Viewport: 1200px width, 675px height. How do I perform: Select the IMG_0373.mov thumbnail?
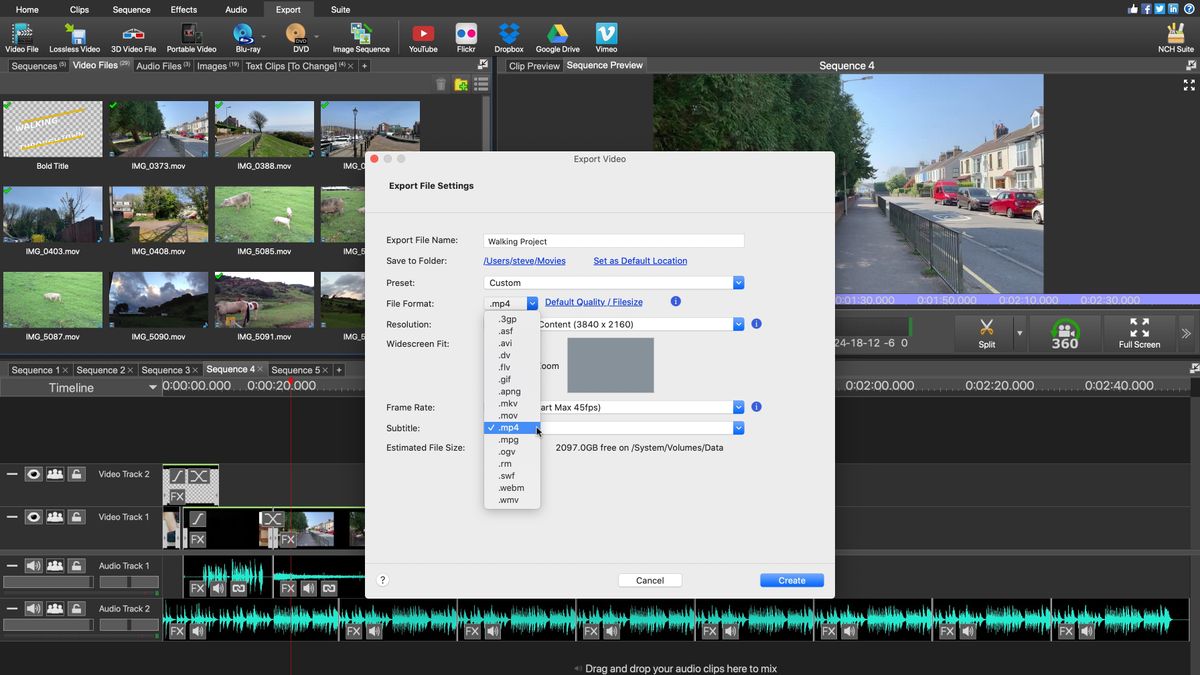tap(158, 128)
